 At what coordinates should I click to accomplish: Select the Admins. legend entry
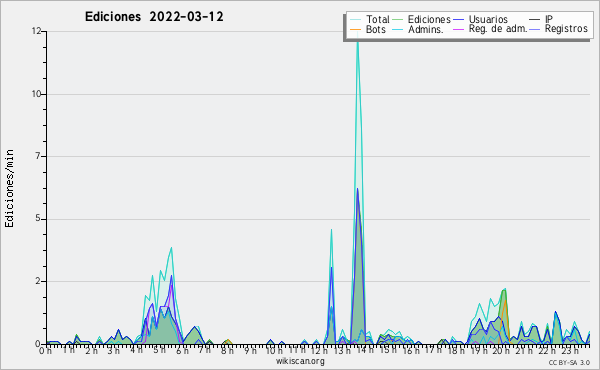click(x=418, y=29)
